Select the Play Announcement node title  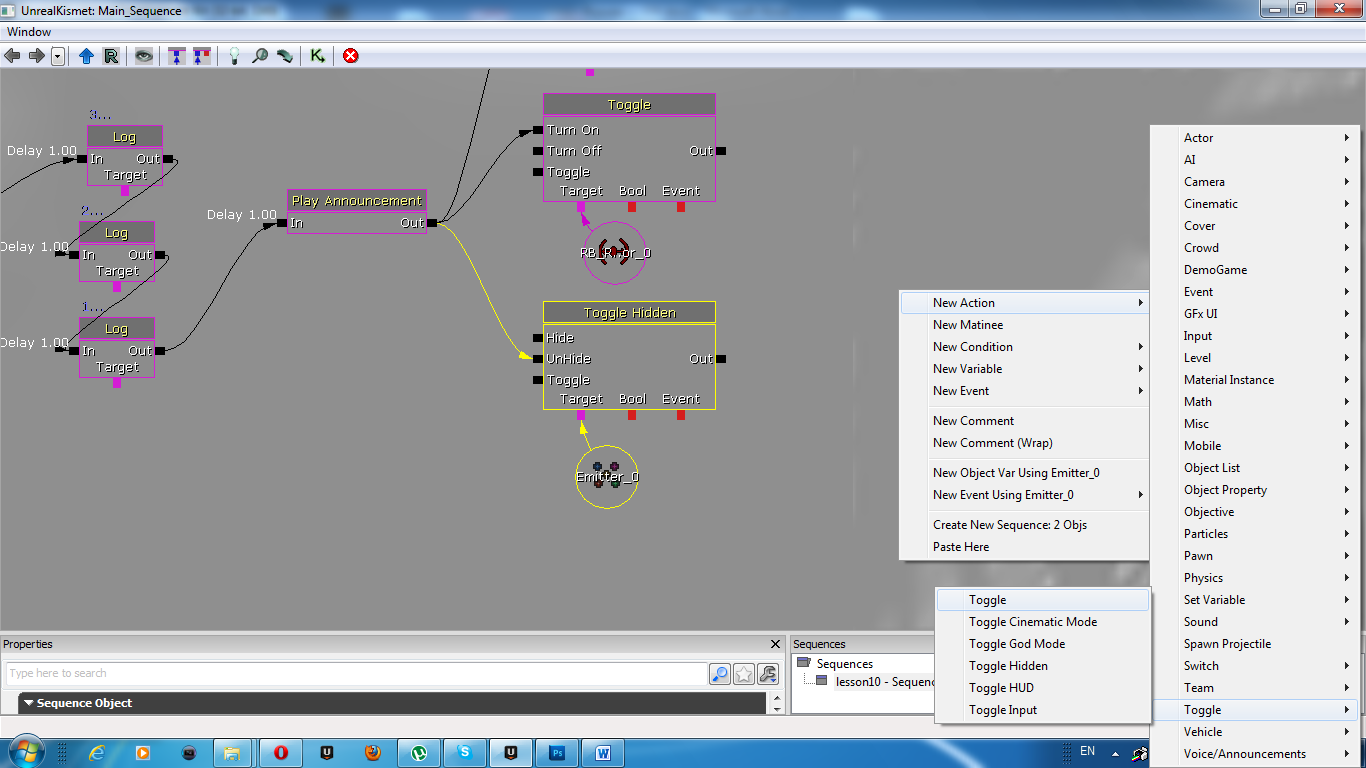[x=357, y=201]
